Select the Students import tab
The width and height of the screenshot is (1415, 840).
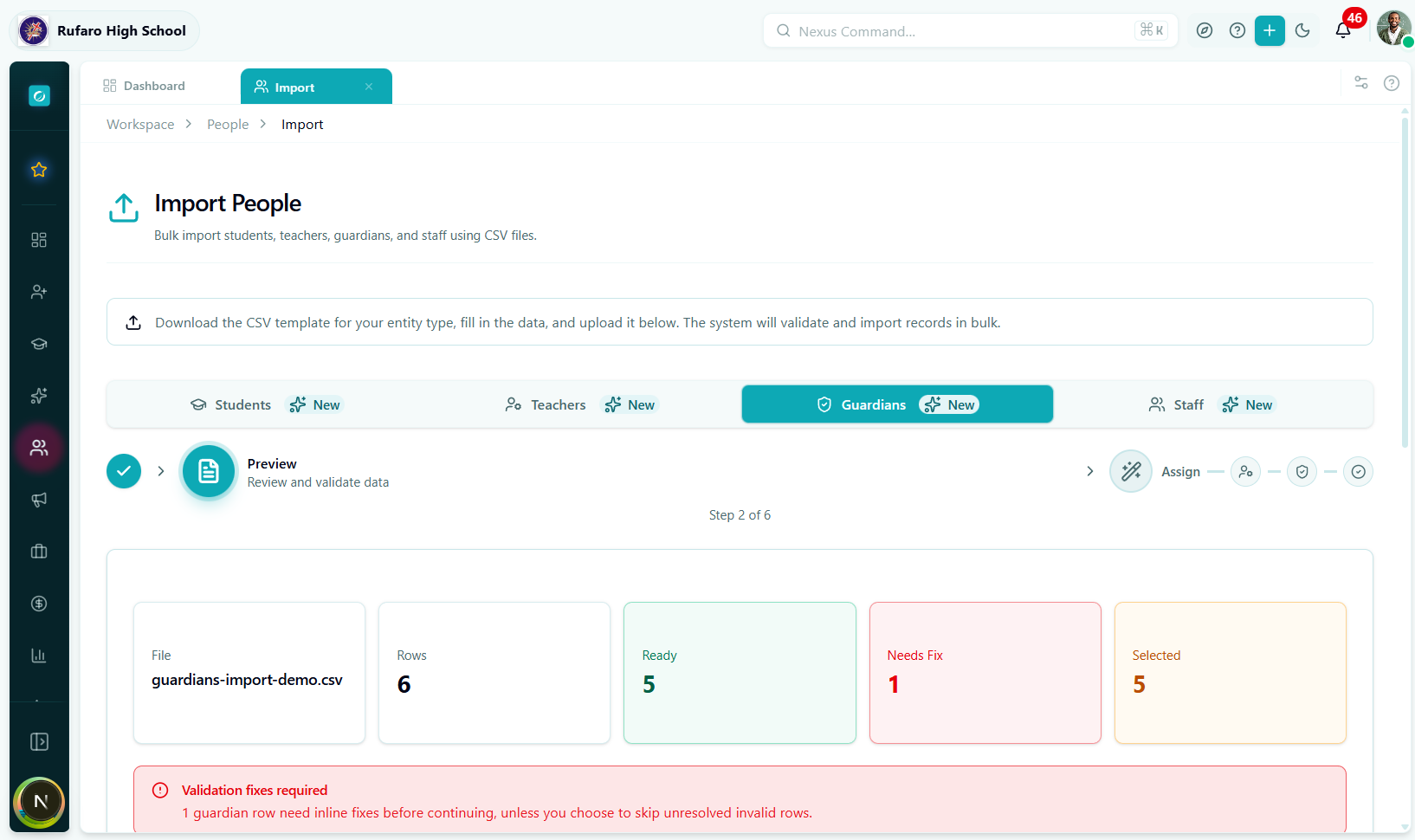(x=266, y=404)
